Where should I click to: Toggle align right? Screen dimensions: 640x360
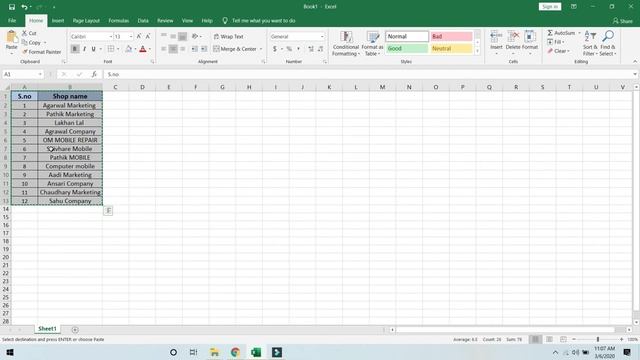point(182,49)
